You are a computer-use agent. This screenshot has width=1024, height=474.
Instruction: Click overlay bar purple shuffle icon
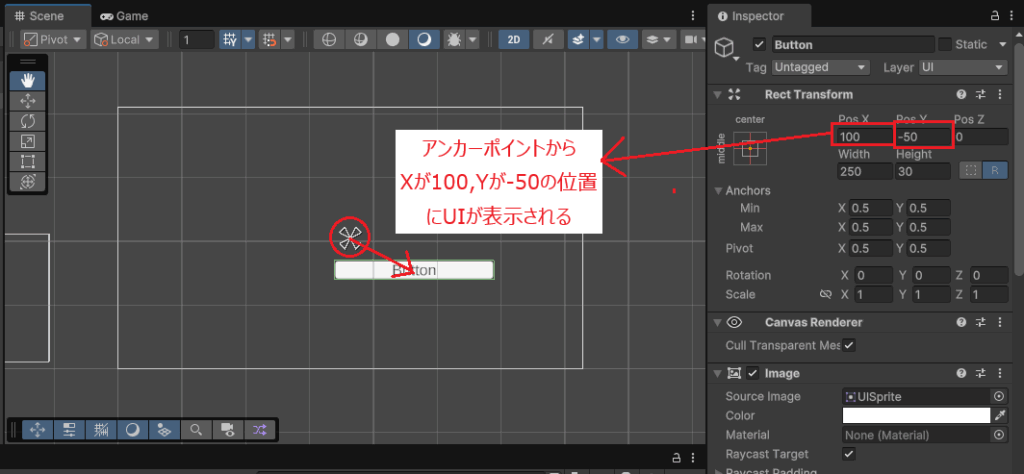[259, 430]
